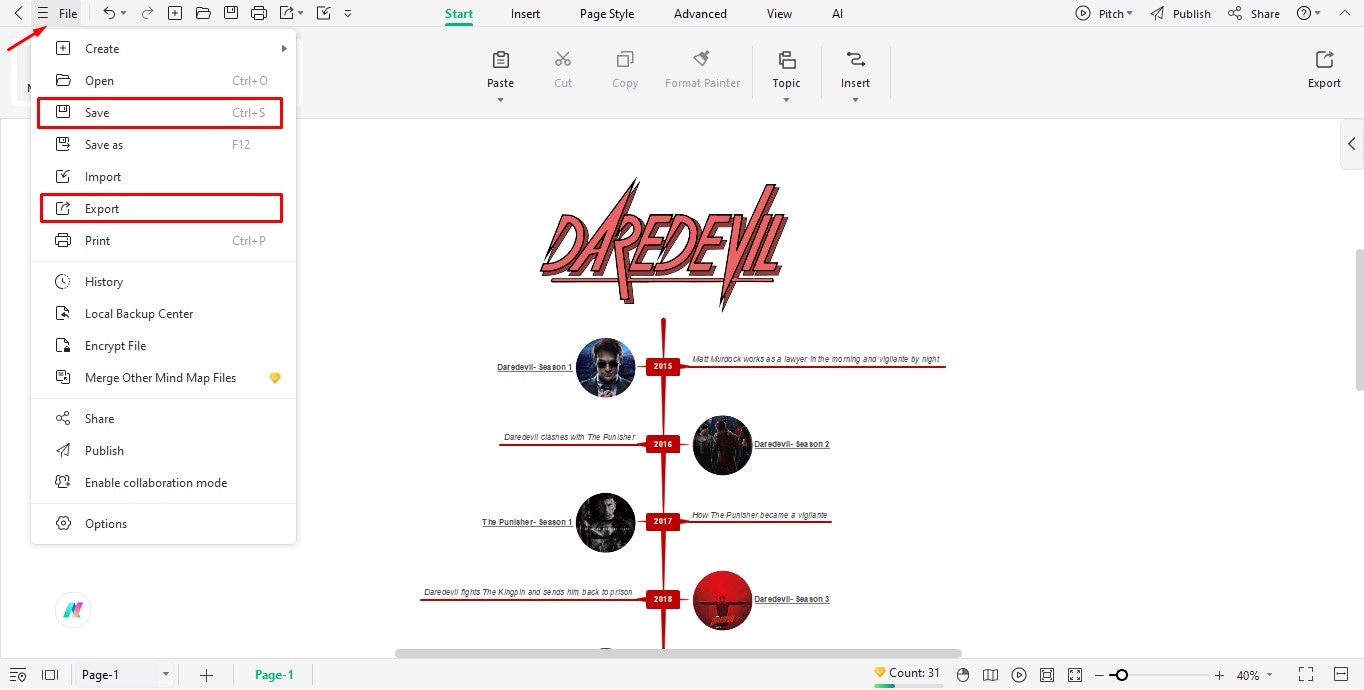
Task: Click the Topic icon in the ribbon
Action: point(786,60)
